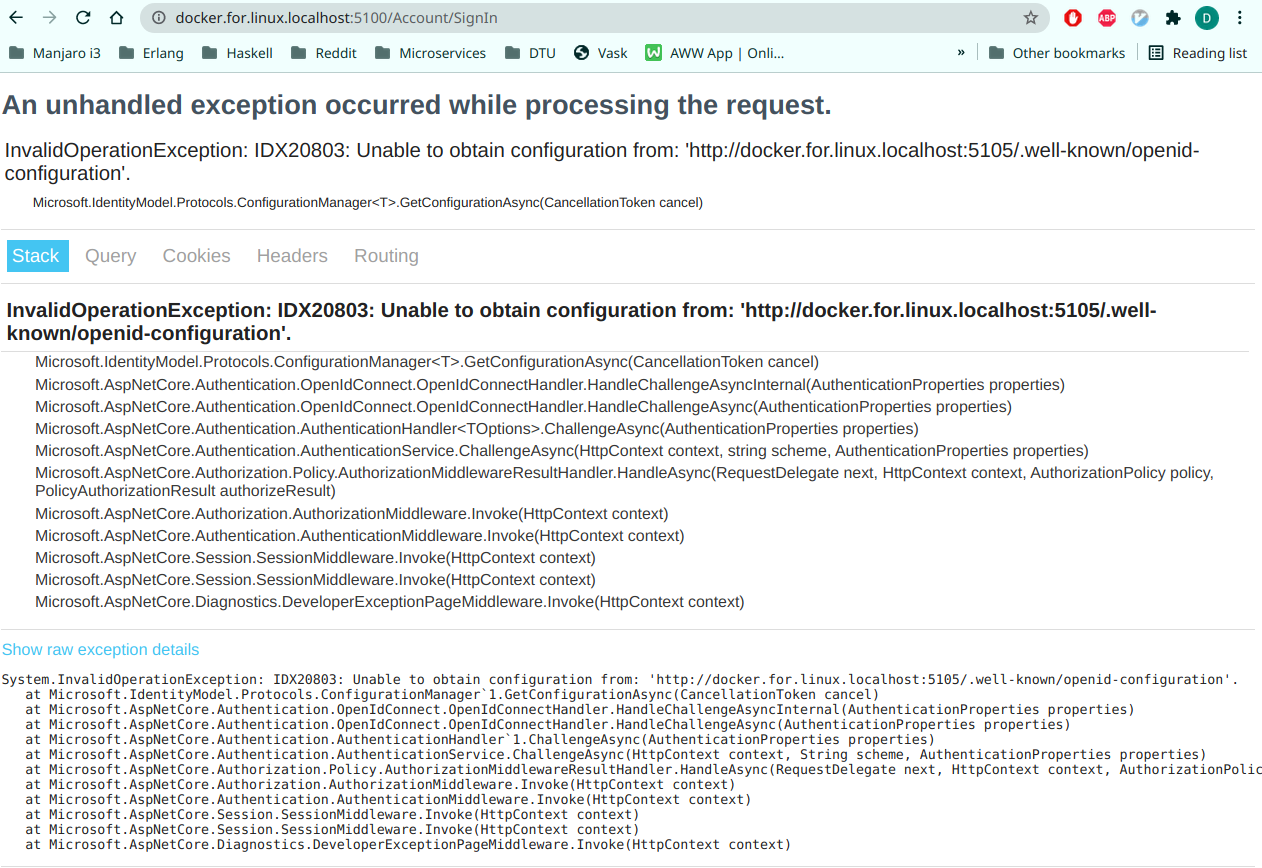Open the Other bookmarks folder

[1057, 53]
